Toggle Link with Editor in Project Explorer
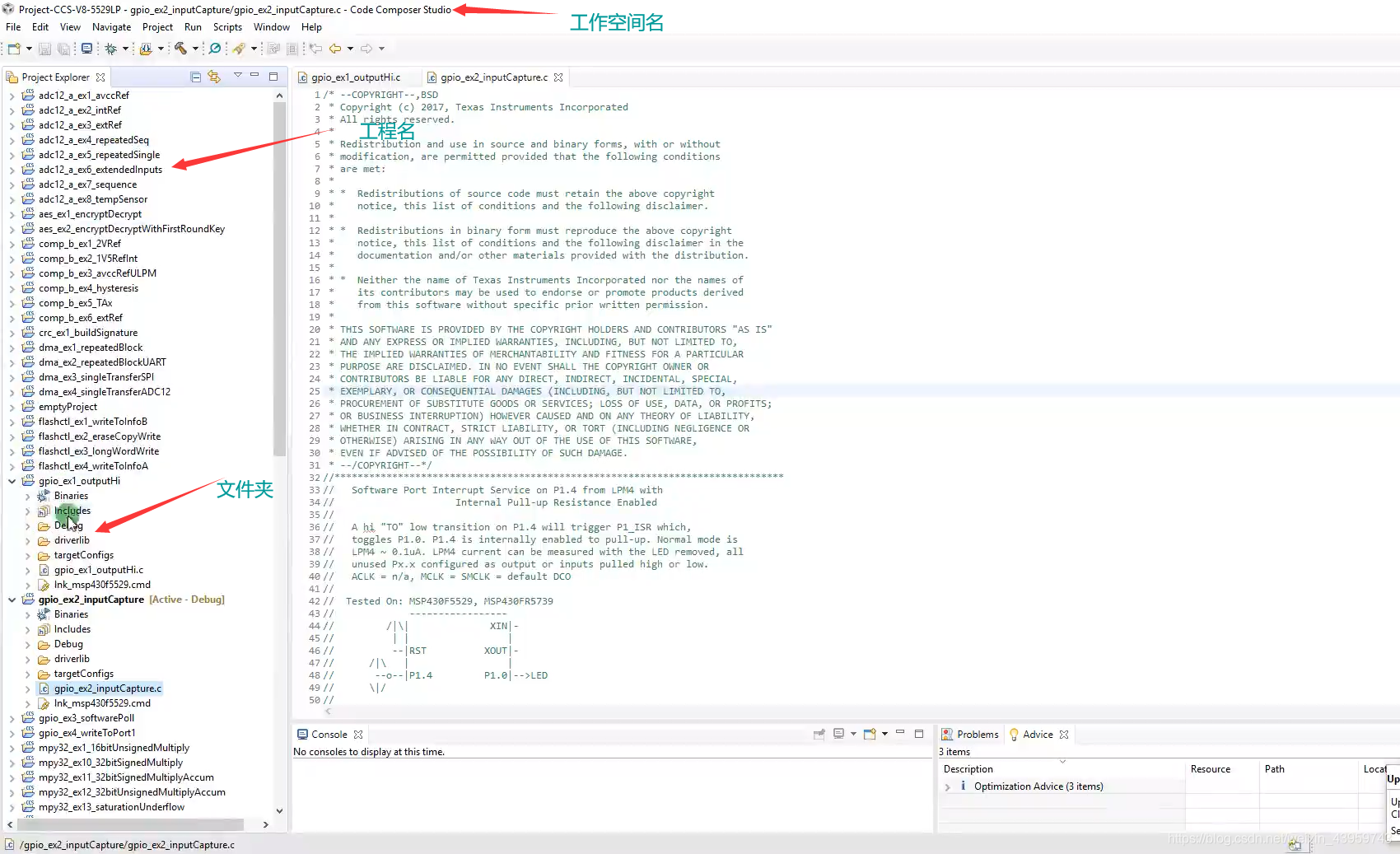The width and height of the screenshot is (1400, 854). [x=214, y=77]
